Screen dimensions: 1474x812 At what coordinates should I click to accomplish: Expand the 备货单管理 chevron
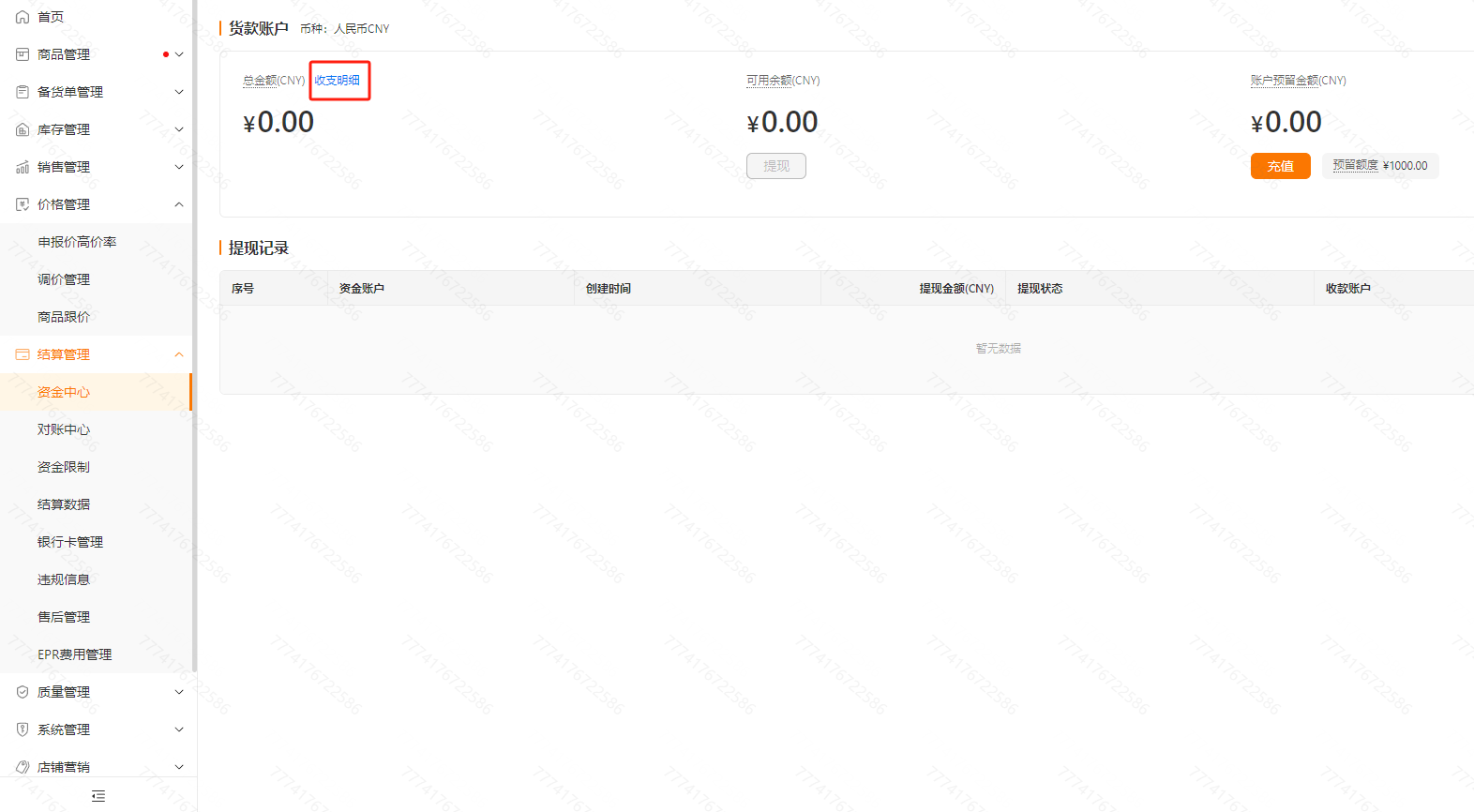coord(179,92)
